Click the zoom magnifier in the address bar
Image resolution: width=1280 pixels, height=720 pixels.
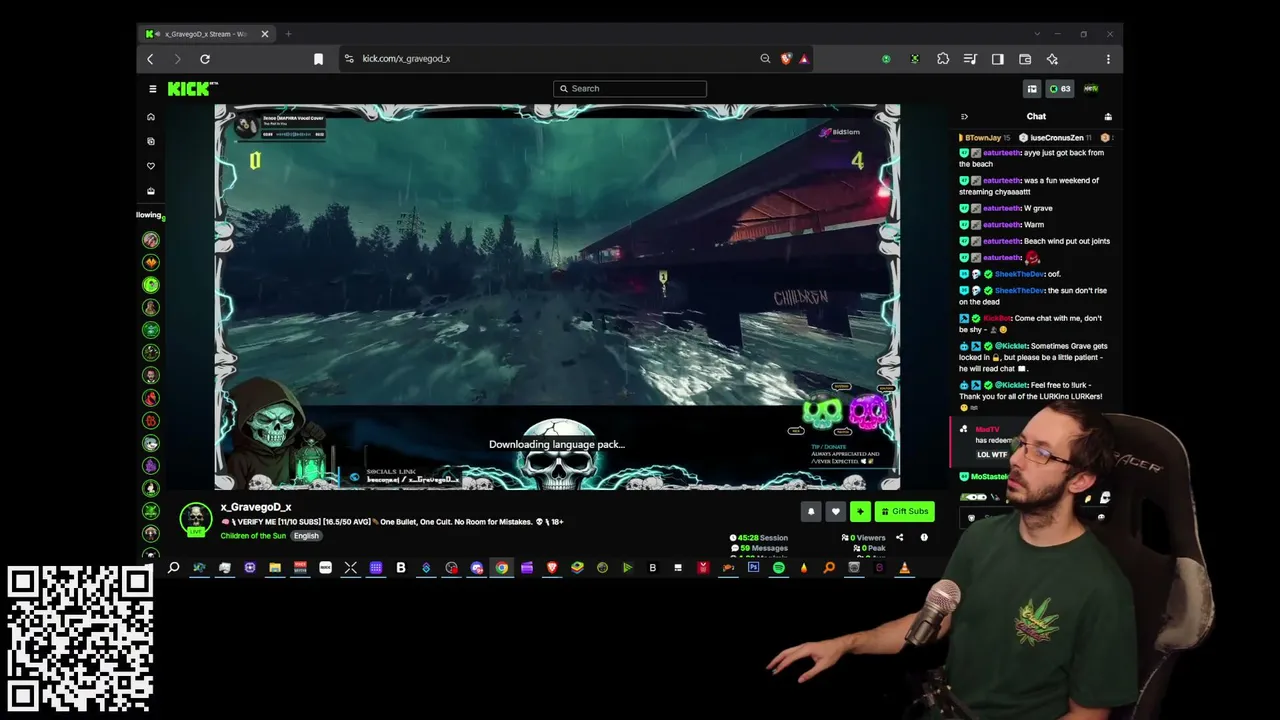click(x=765, y=59)
